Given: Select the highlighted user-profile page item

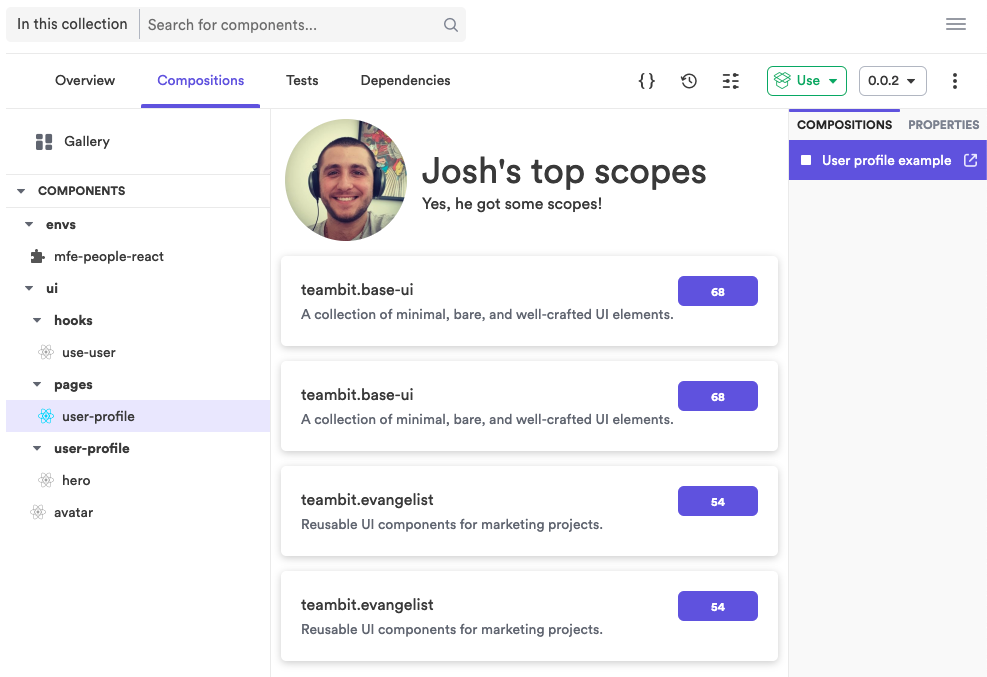Looking at the screenshot, I should click(x=138, y=416).
